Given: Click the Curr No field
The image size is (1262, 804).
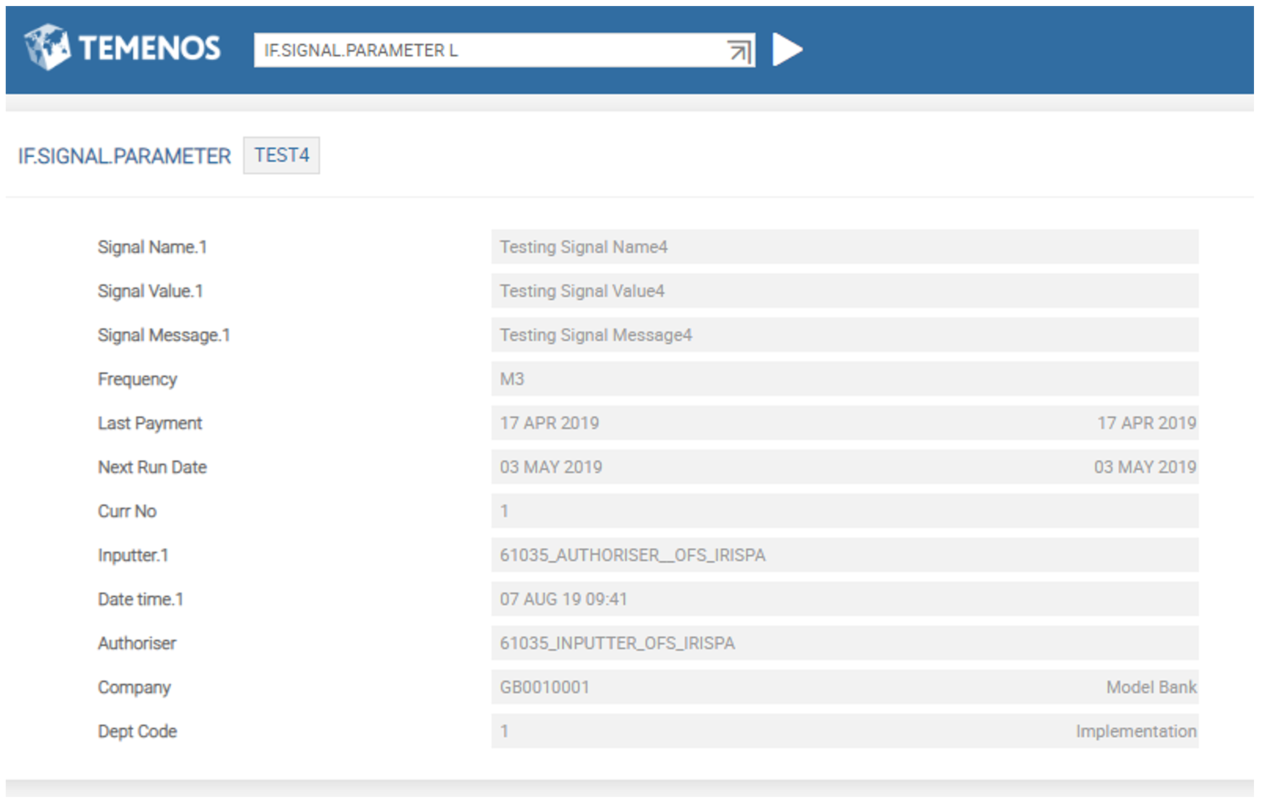Looking at the screenshot, I should [x=844, y=511].
